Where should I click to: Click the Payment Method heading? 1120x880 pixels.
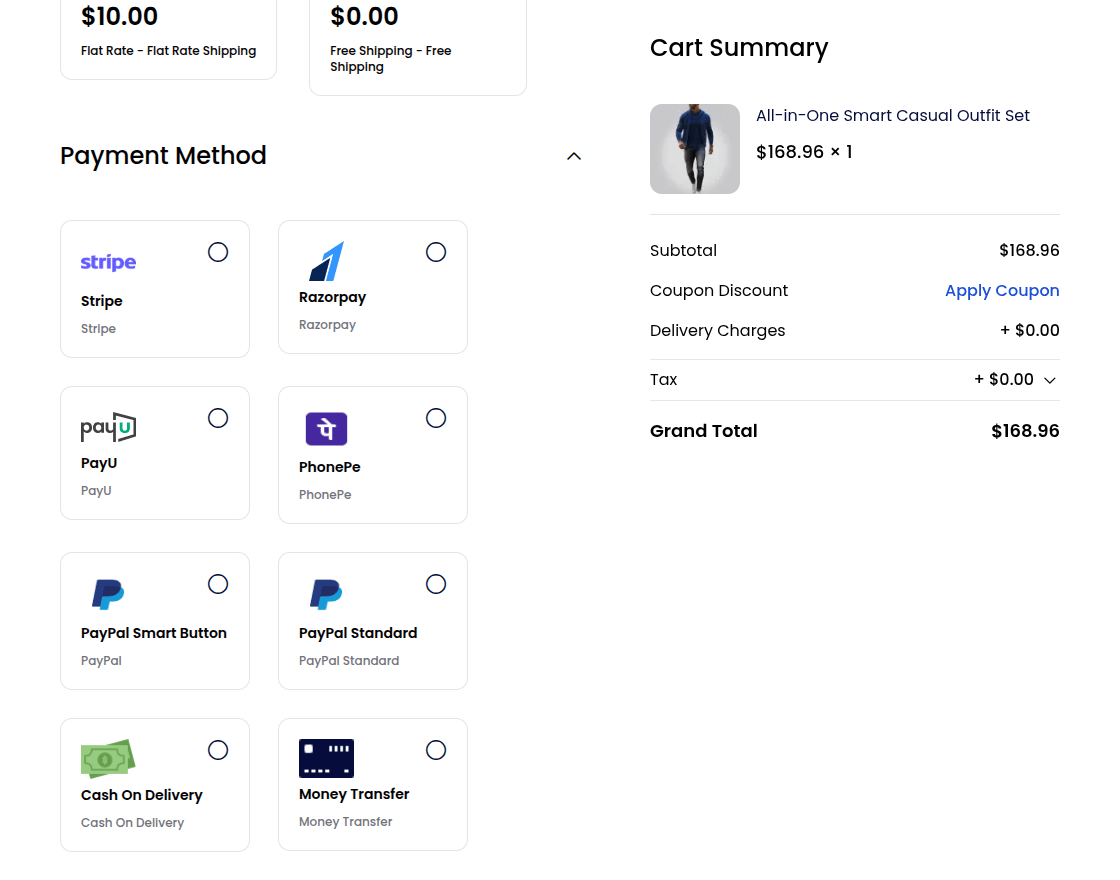163,156
